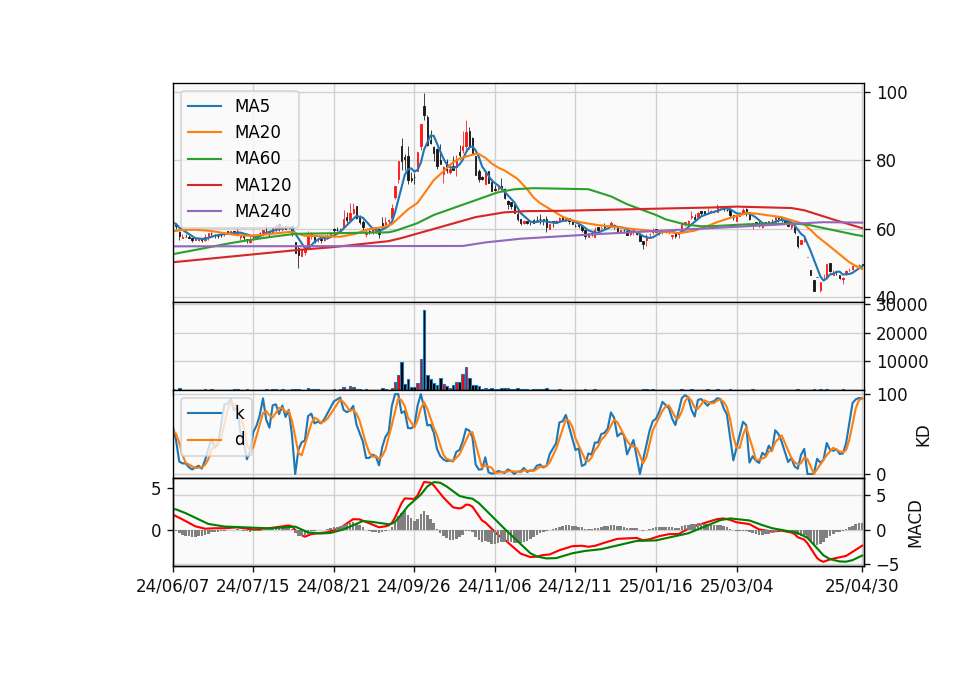Click the 25/01/16 date axis label
The image size is (960, 690).
(x=656, y=586)
